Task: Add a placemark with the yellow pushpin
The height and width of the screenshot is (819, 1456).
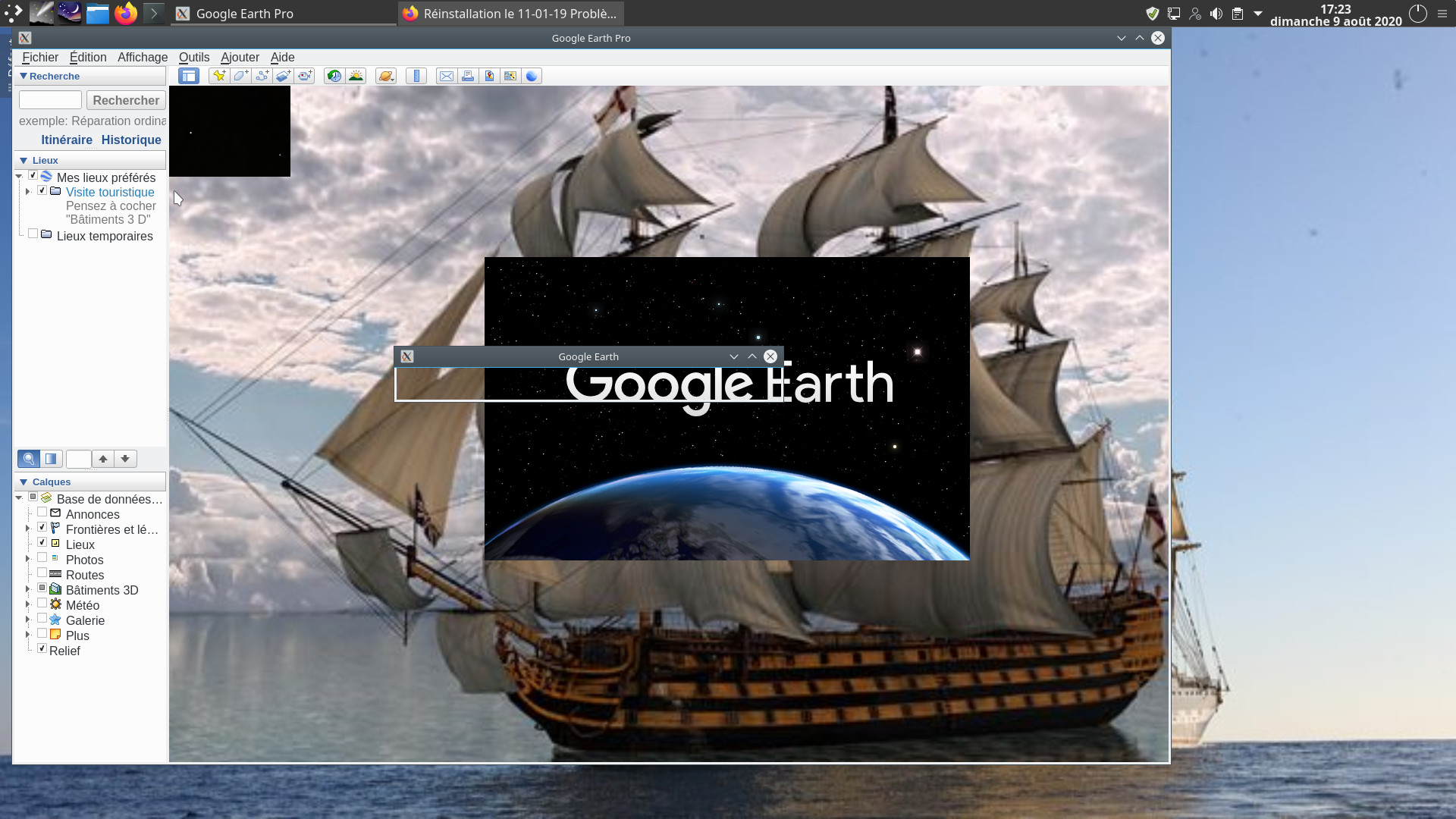Action: 219,76
